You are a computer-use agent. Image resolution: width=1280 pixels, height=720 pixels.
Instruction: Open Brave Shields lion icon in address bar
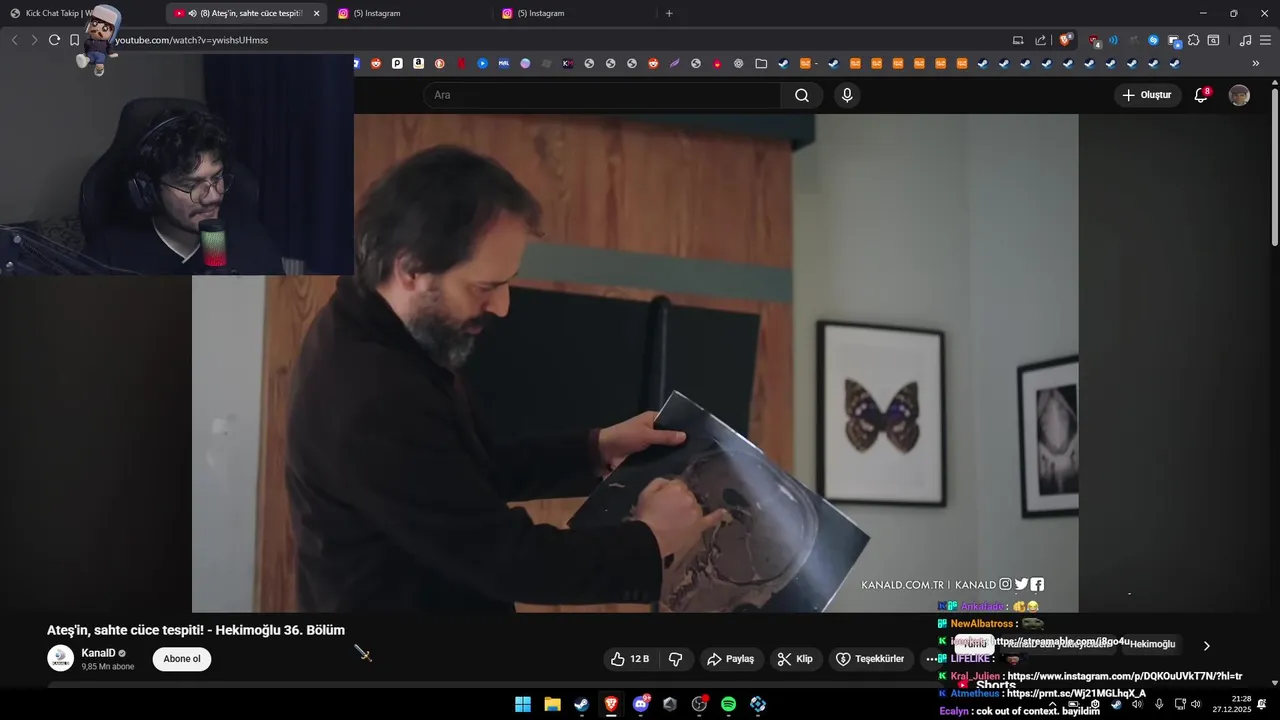[1066, 40]
